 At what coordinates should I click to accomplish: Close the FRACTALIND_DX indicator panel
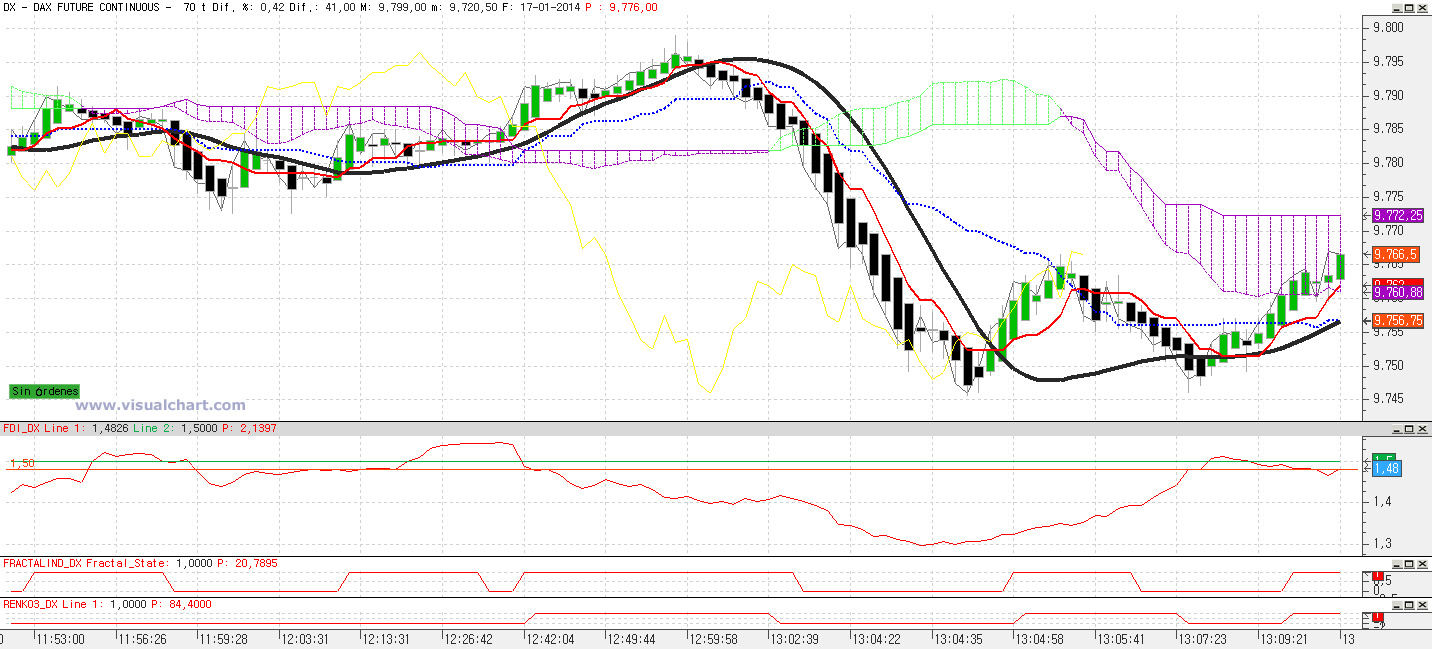1422,564
